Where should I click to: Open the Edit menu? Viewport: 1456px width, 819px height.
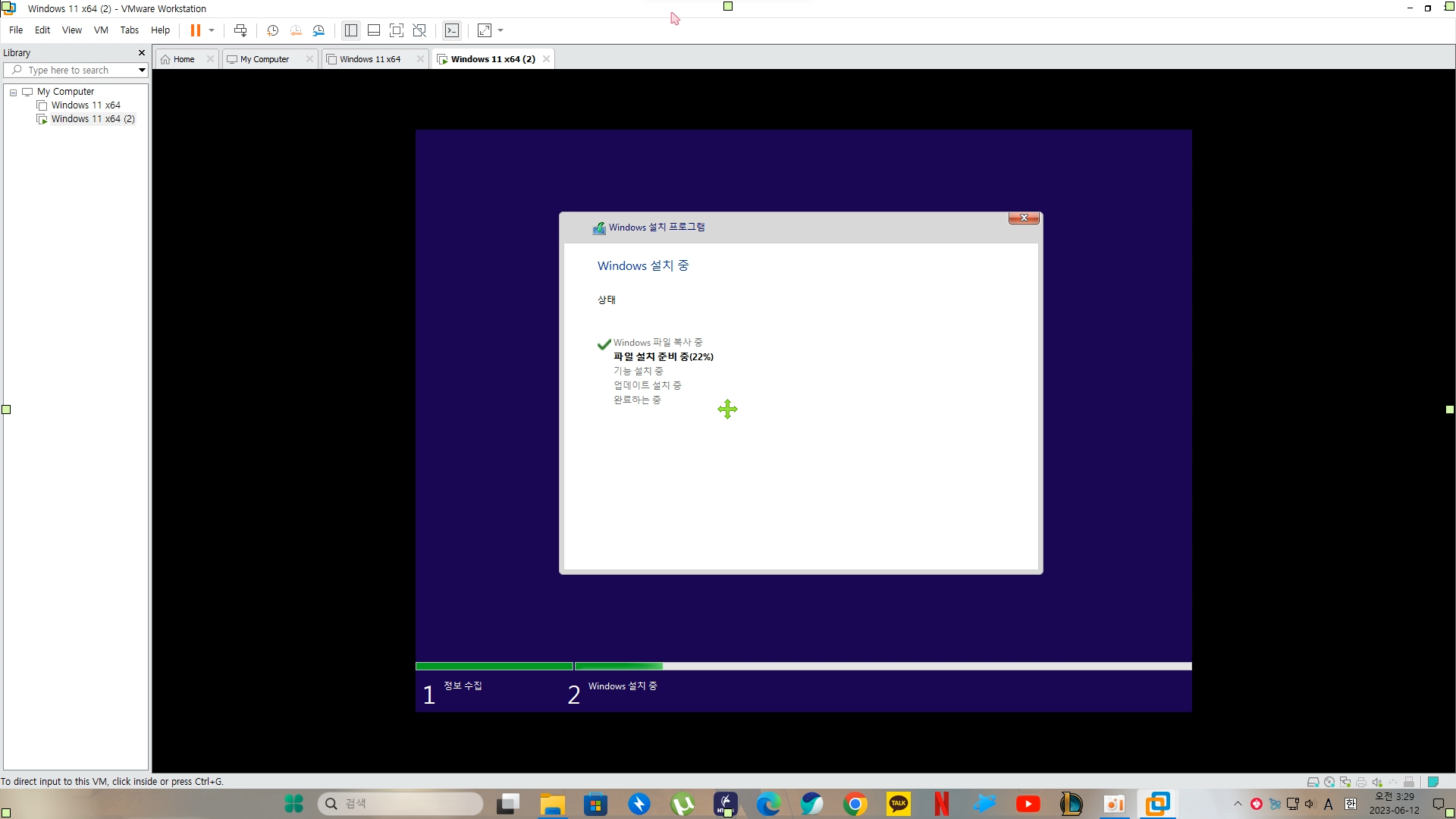pyautogui.click(x=42, y=30)
